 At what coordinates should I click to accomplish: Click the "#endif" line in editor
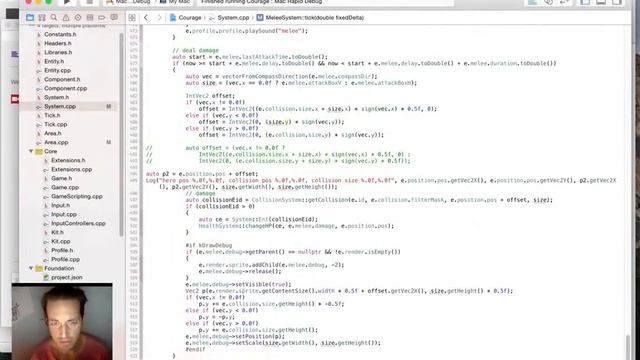(x=195, y=349)
